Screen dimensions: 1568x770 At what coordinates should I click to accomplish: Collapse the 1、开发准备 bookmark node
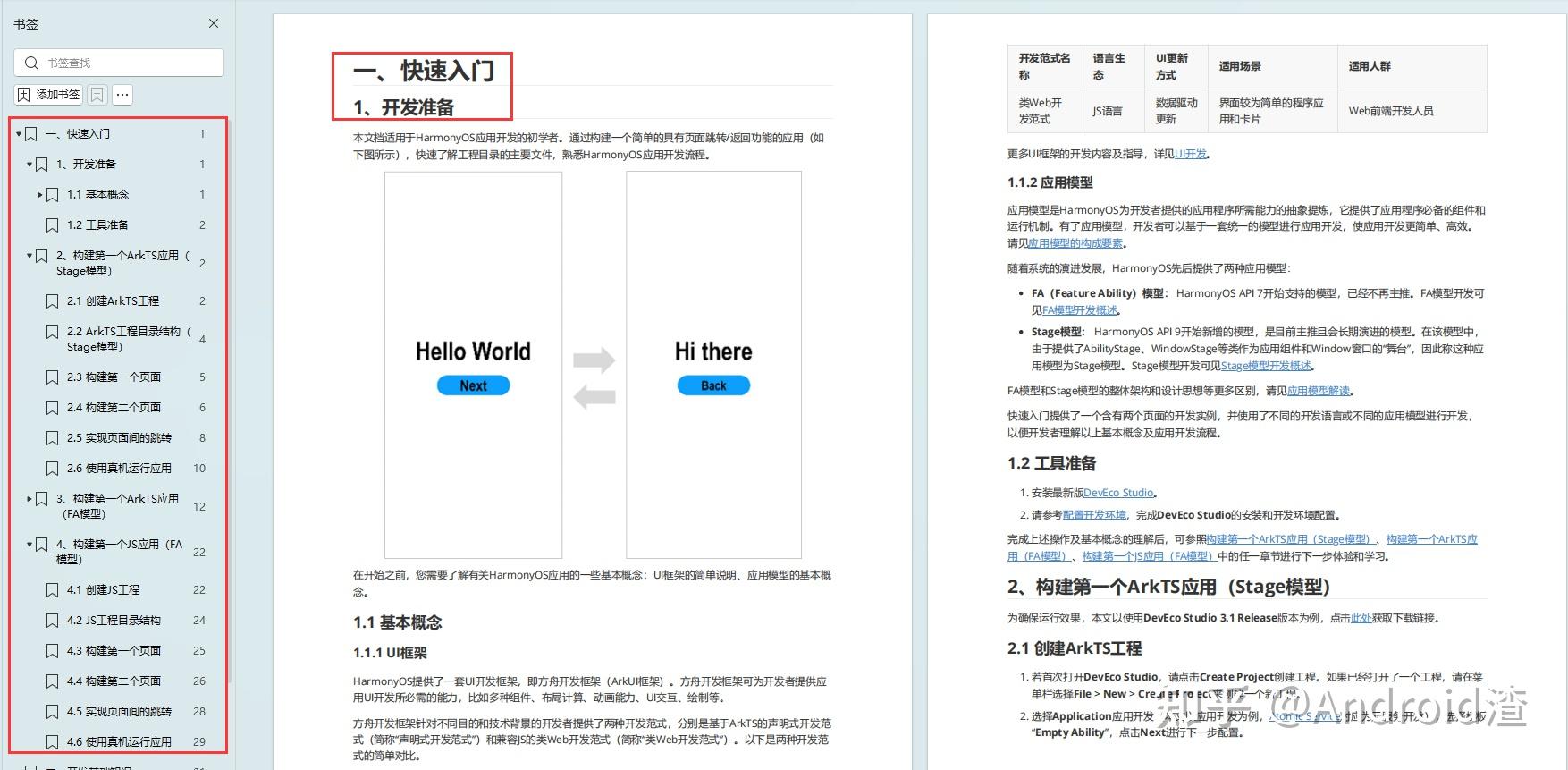[30, 165]
